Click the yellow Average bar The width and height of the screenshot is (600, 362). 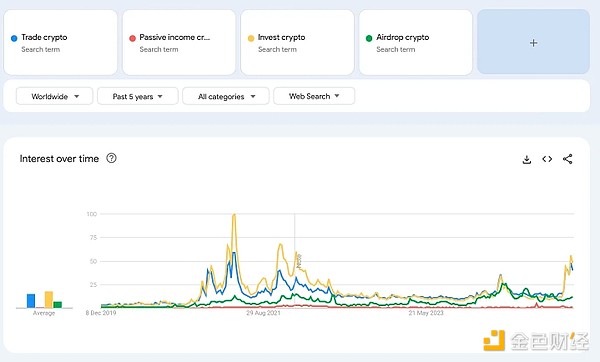coord(49,300)
